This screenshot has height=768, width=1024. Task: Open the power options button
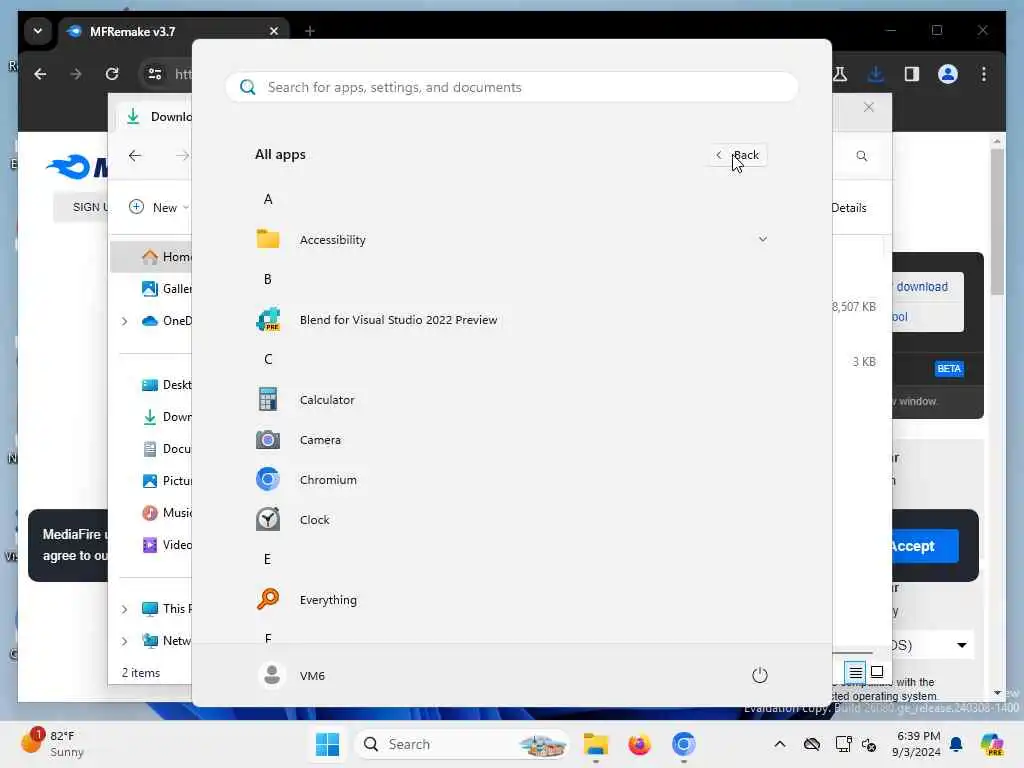coord(760,675)
